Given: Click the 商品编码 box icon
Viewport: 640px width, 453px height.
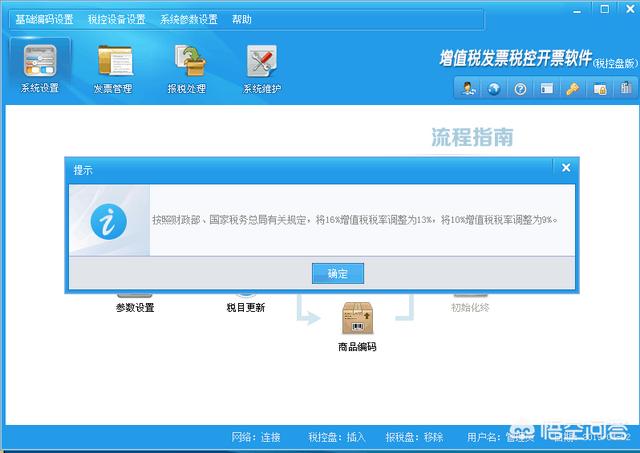Looking at the screenshot, I should (x=357, y=320).
